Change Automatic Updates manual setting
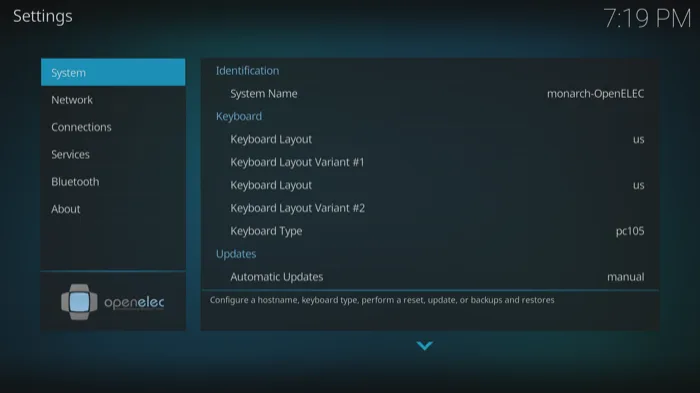The height and width of the screenshot is (393, 700). coord(430,276)
